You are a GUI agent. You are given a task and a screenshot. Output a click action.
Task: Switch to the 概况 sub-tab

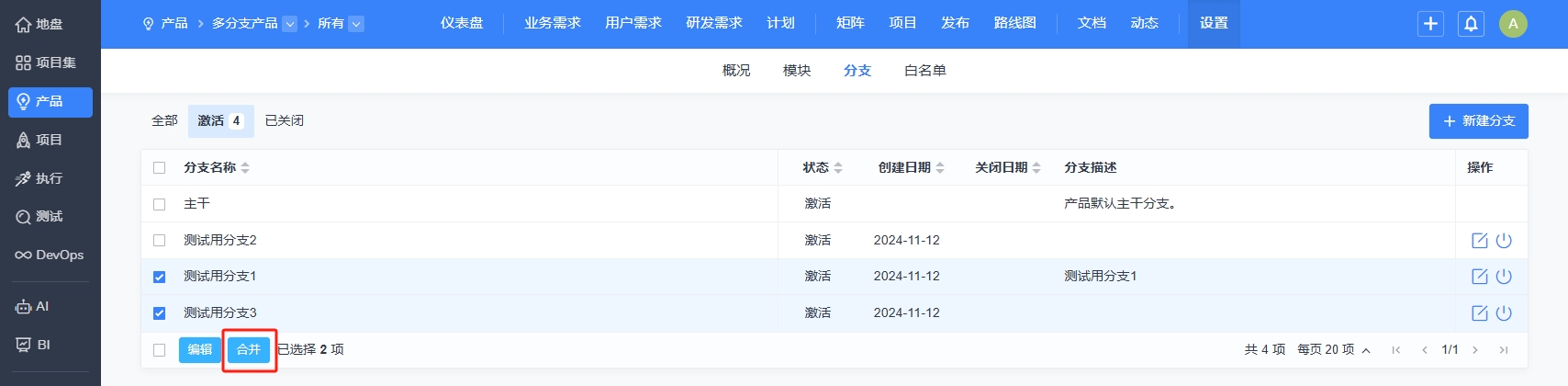click(x=736, y=71)
